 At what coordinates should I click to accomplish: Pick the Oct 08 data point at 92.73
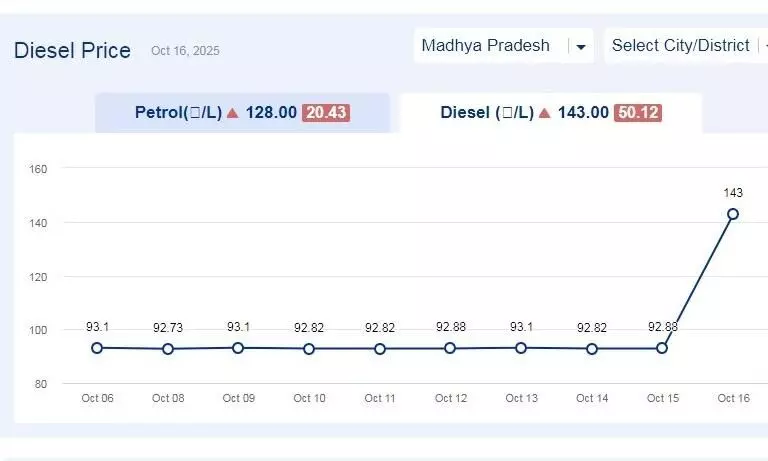[168, 349]
